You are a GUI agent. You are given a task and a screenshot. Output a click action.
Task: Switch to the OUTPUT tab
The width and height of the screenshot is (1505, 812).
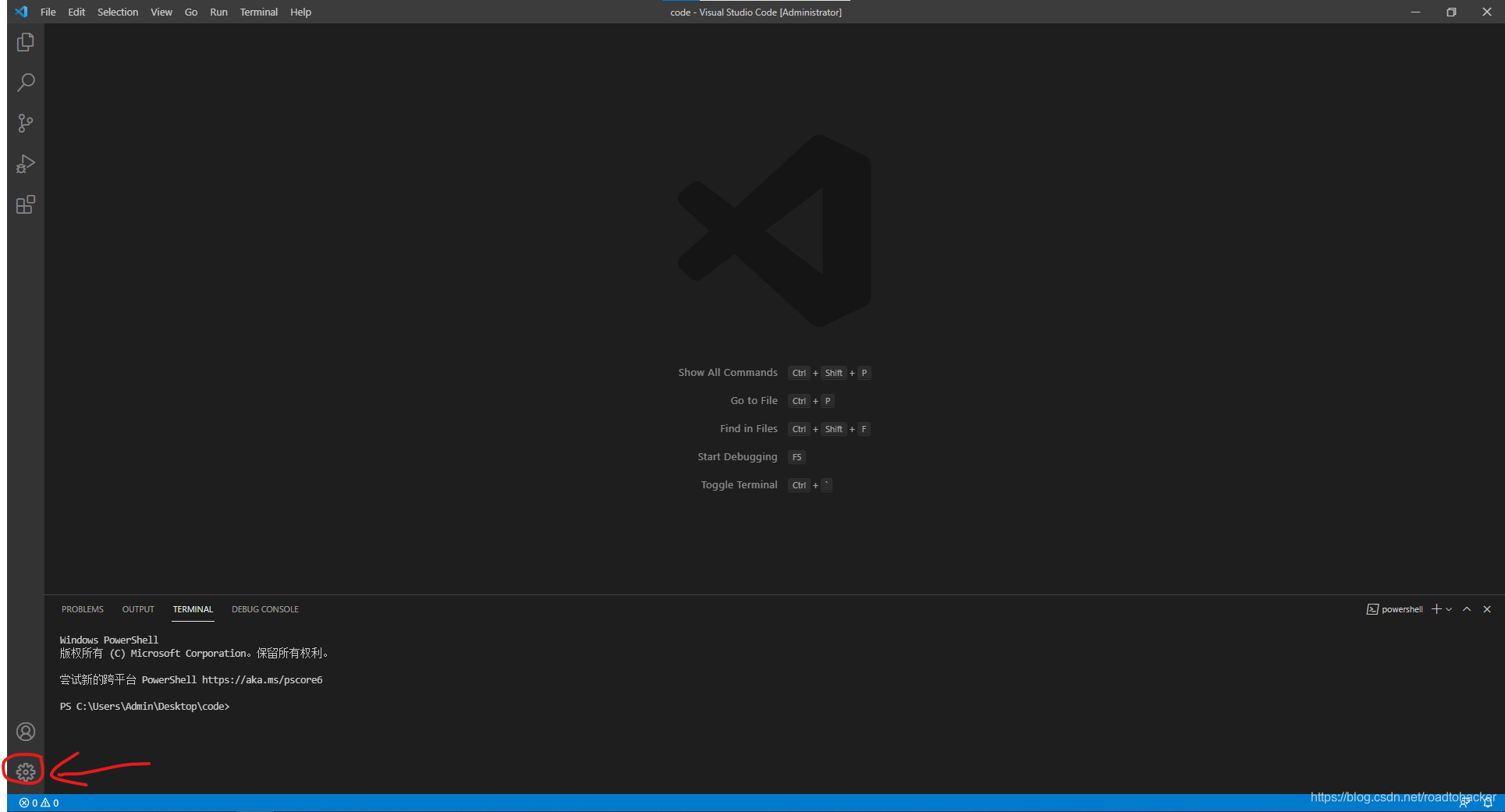tap(138, 609)
